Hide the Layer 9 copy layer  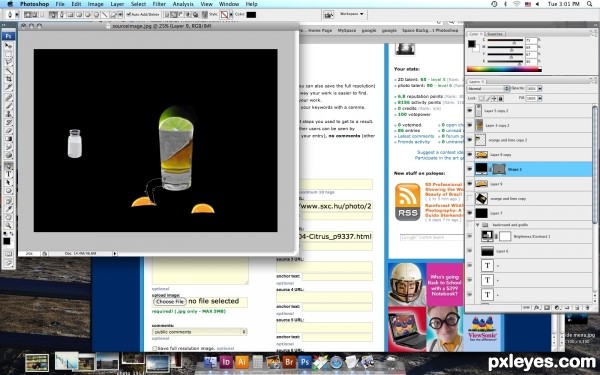tap(470, 155)
